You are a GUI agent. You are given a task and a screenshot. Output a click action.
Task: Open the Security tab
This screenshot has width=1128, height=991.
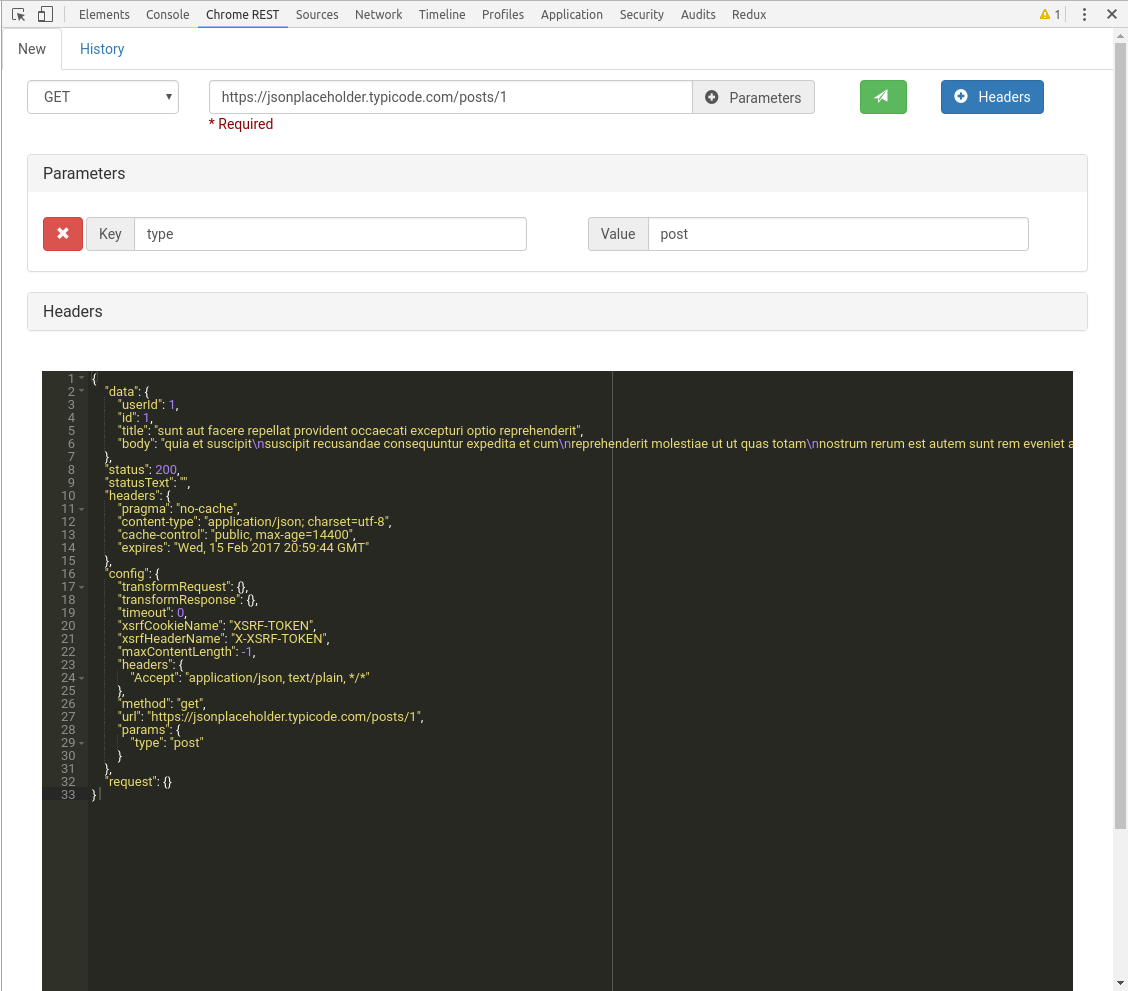[642, 14]
